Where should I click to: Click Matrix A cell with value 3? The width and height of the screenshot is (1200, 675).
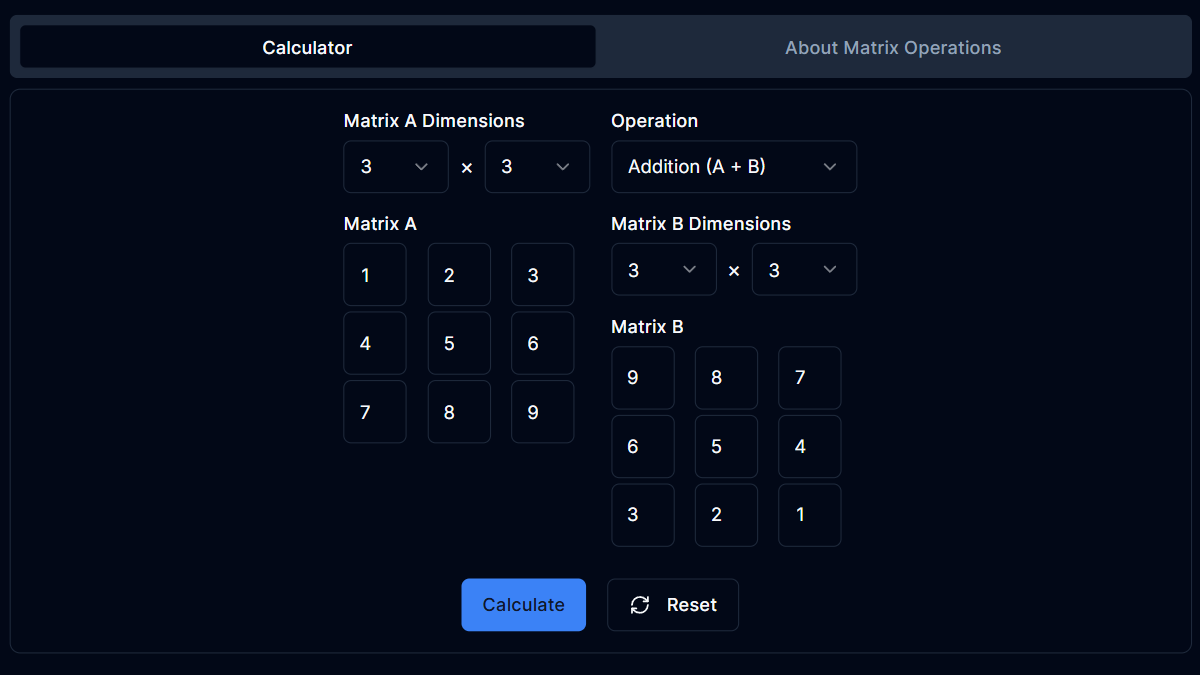click(542, 274)
